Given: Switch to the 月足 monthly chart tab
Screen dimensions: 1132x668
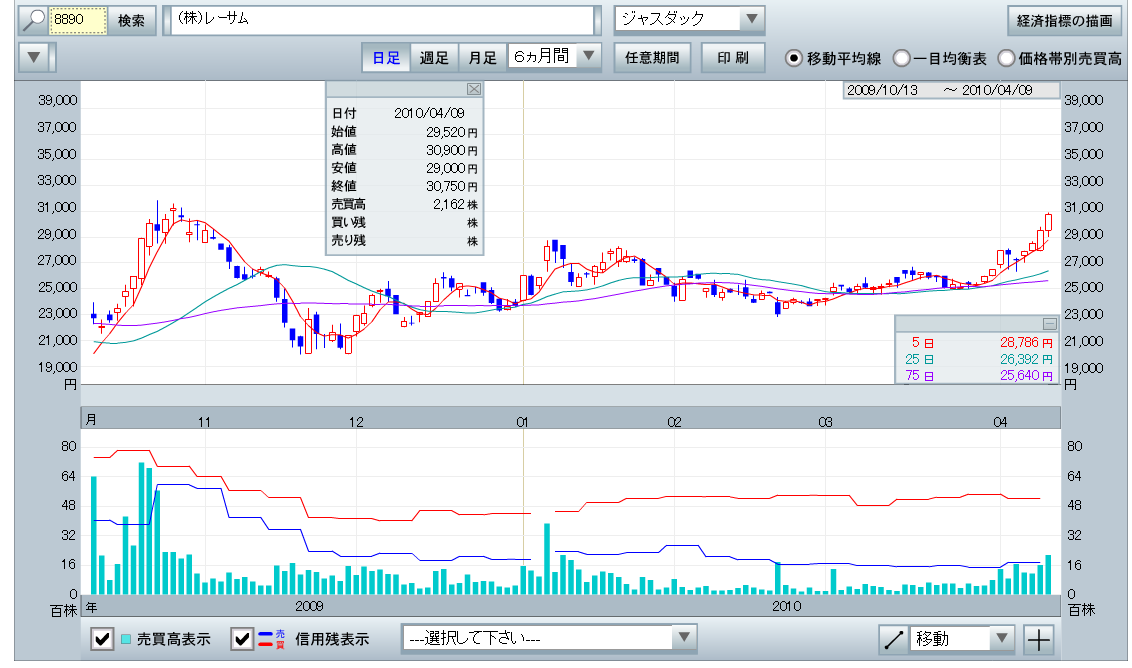Looking at the screenshot, I should pyautogui.click(x=482, y=58).
